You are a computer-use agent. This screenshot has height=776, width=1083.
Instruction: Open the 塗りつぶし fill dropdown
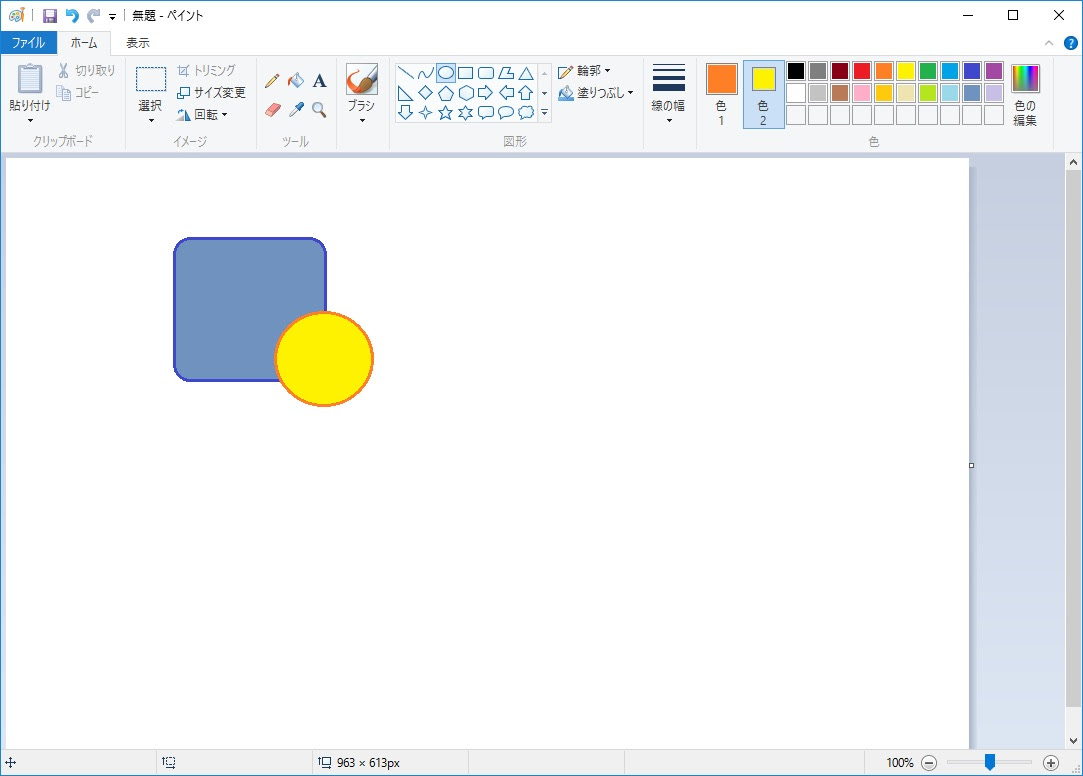coord(595,93)
